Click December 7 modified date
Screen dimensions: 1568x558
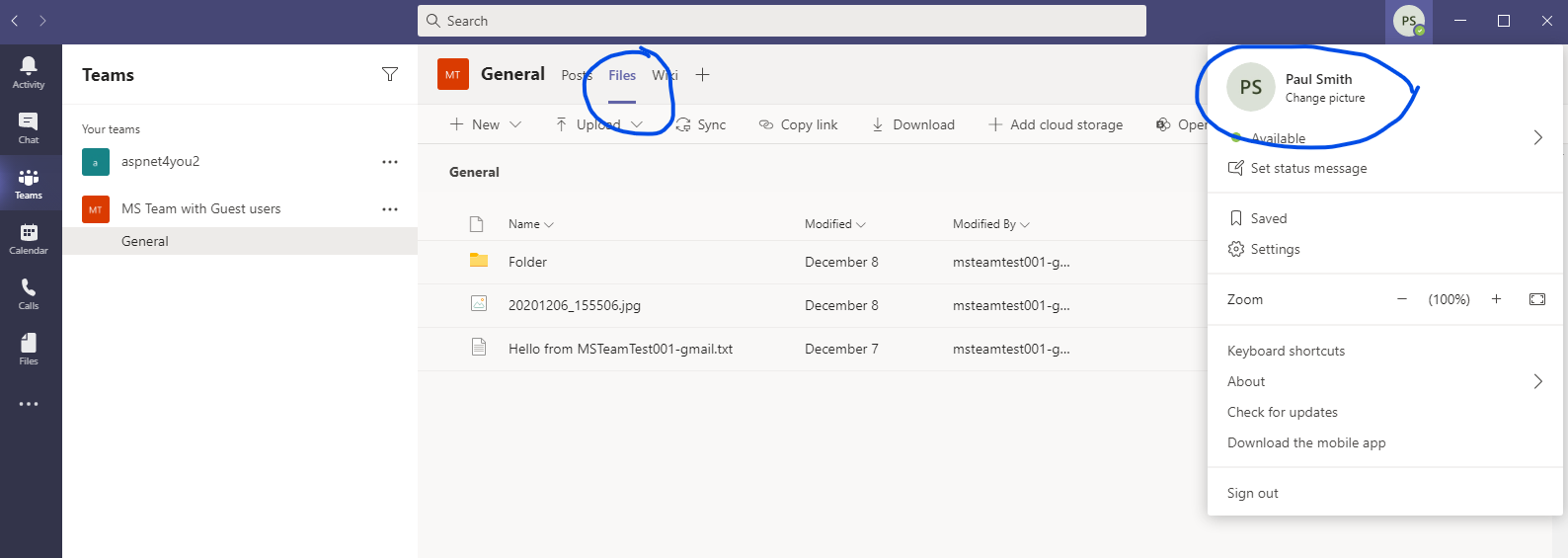[x=840, y=349]
